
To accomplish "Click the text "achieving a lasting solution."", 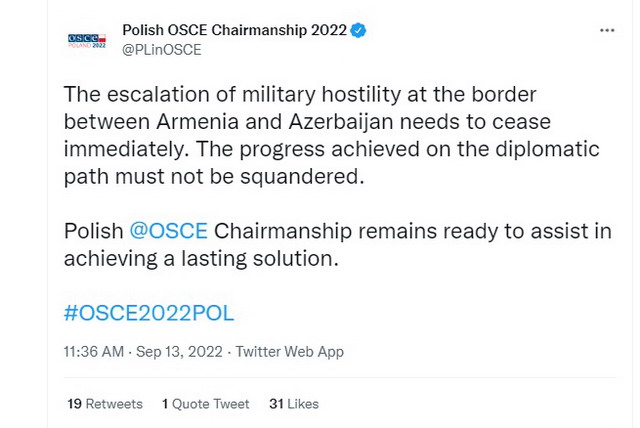I will click(200, 258).
